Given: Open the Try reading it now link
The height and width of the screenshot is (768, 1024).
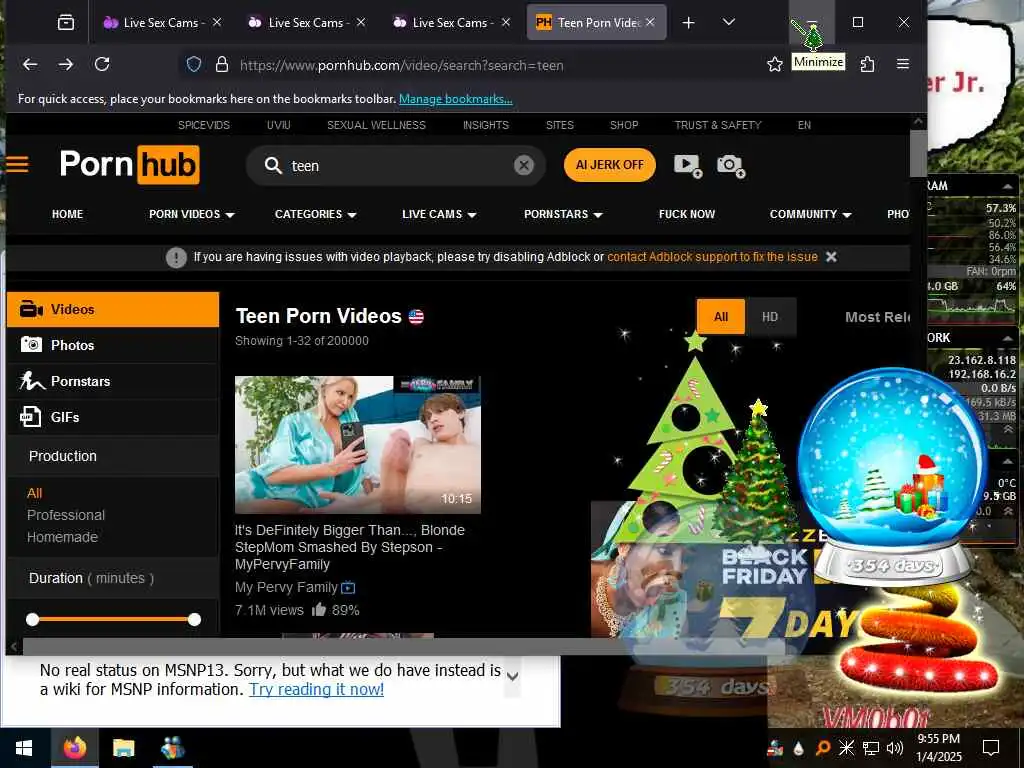Looking at the screenshot, I should coord(317,690).
